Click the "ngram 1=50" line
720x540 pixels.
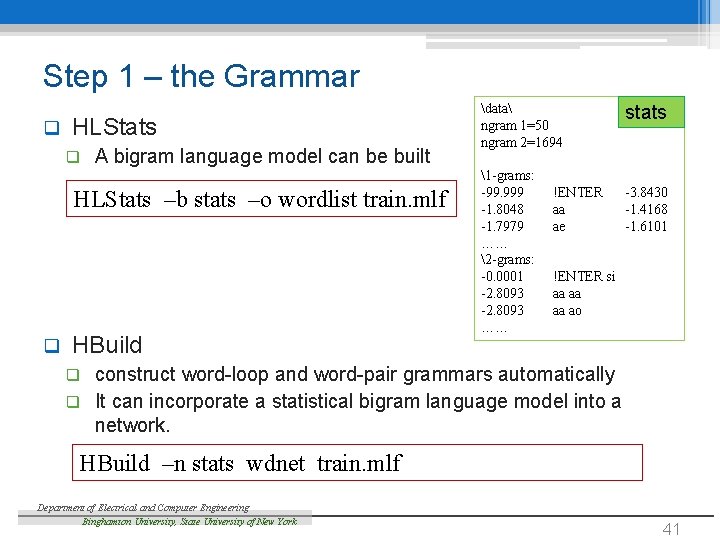coord(514,125)
